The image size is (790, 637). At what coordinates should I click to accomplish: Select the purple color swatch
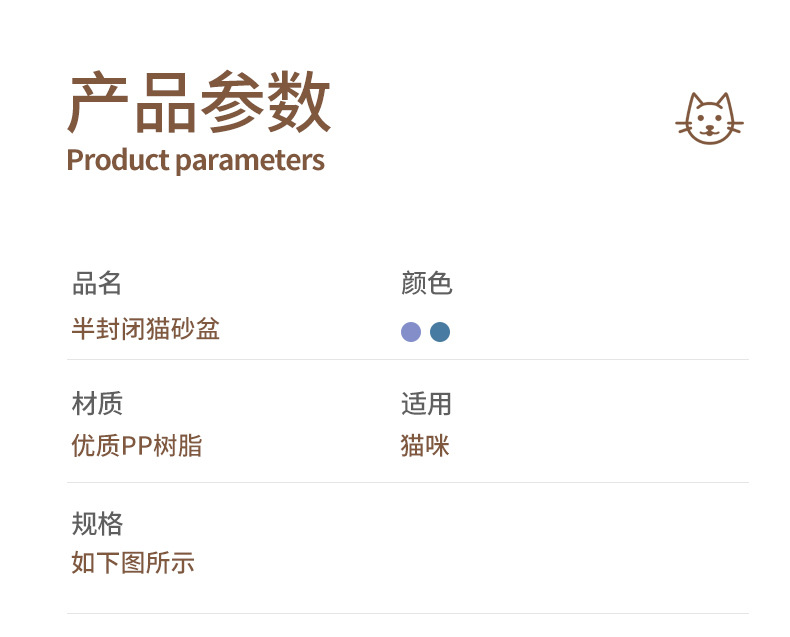coord(410,332)
